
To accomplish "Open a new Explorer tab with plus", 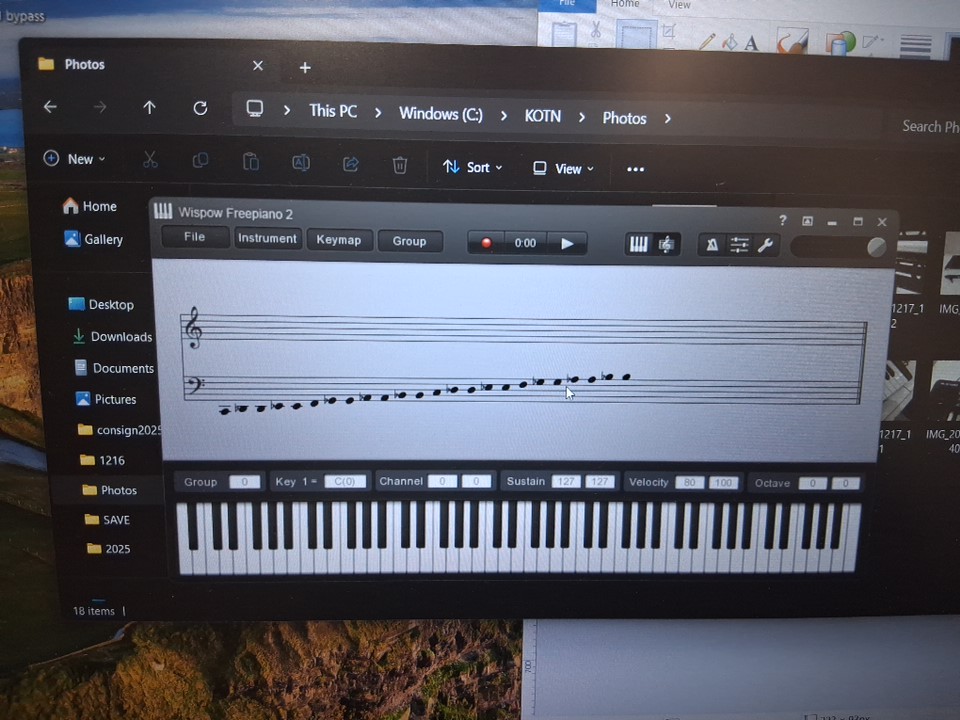I will click(305, 67).
